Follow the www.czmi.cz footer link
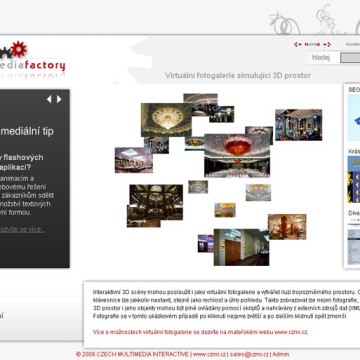The image size is (360, 360). pos(209,354)
